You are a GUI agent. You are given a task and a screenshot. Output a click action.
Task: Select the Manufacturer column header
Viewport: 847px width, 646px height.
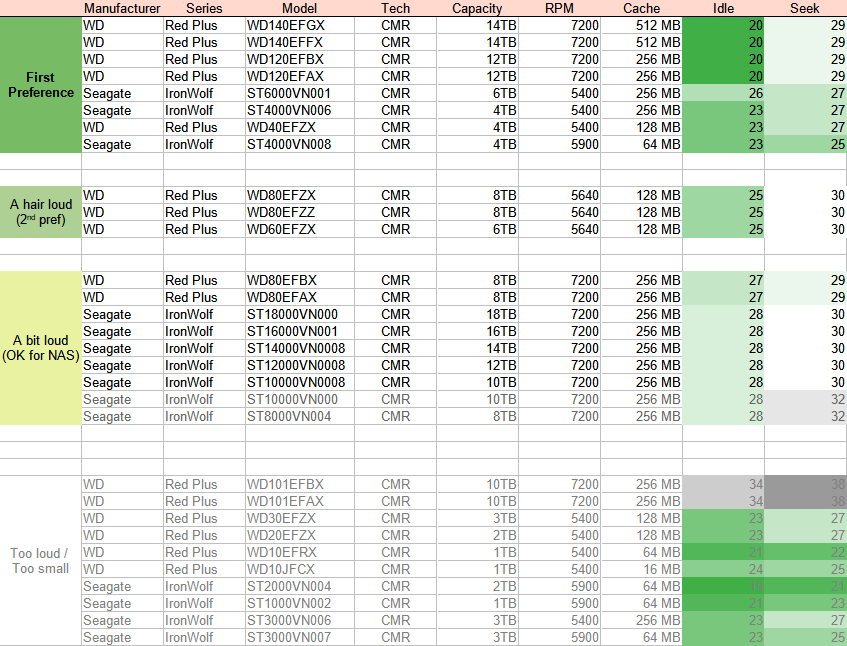click(x=122, y=8)
